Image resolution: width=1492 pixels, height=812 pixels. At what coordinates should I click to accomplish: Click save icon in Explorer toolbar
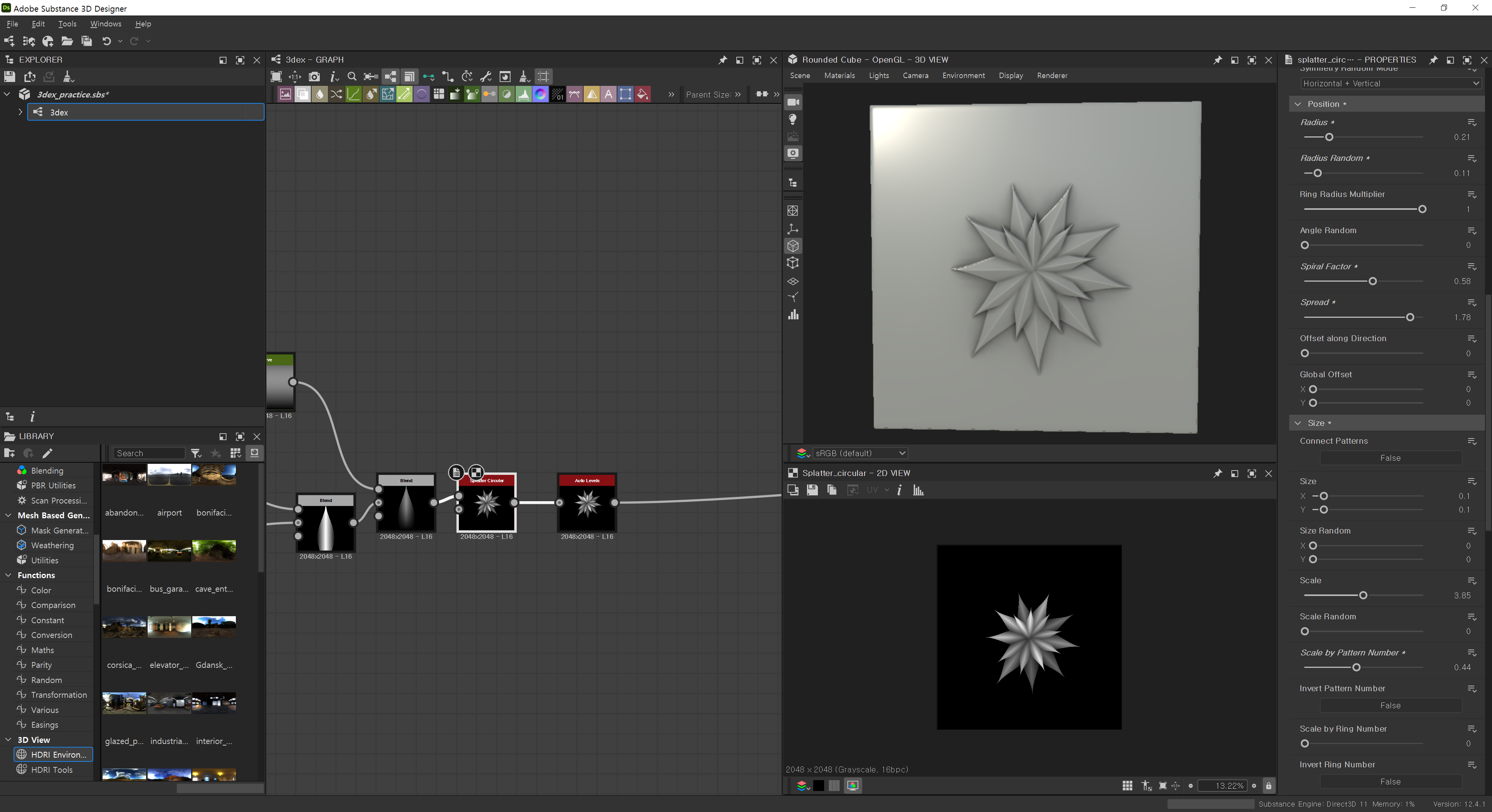click(9, 77)
